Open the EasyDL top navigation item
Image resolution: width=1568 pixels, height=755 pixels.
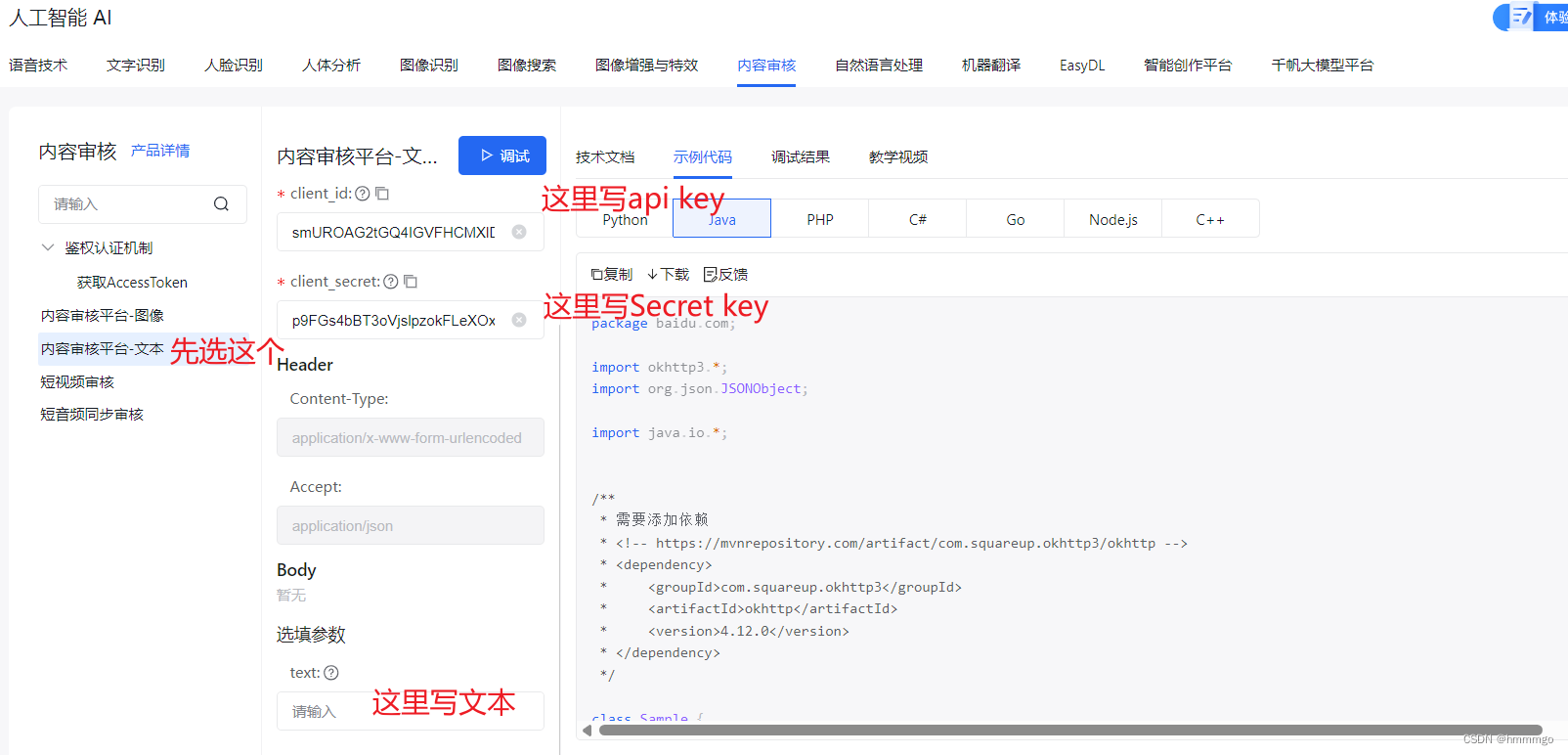tap(1082, 66)
